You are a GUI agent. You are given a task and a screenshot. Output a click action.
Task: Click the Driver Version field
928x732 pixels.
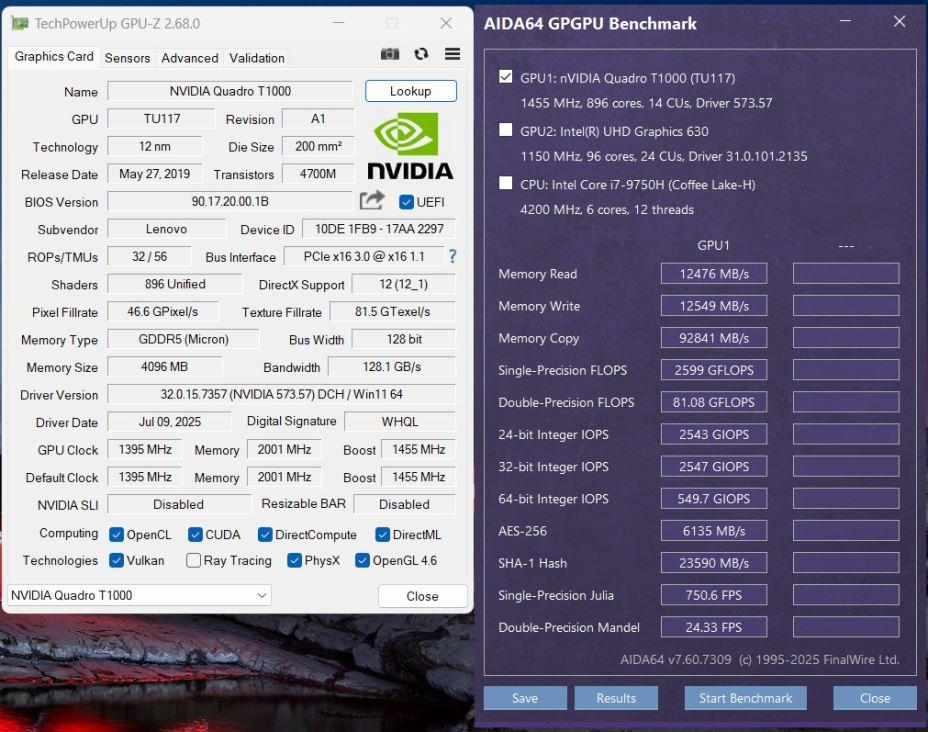(281, 394)
